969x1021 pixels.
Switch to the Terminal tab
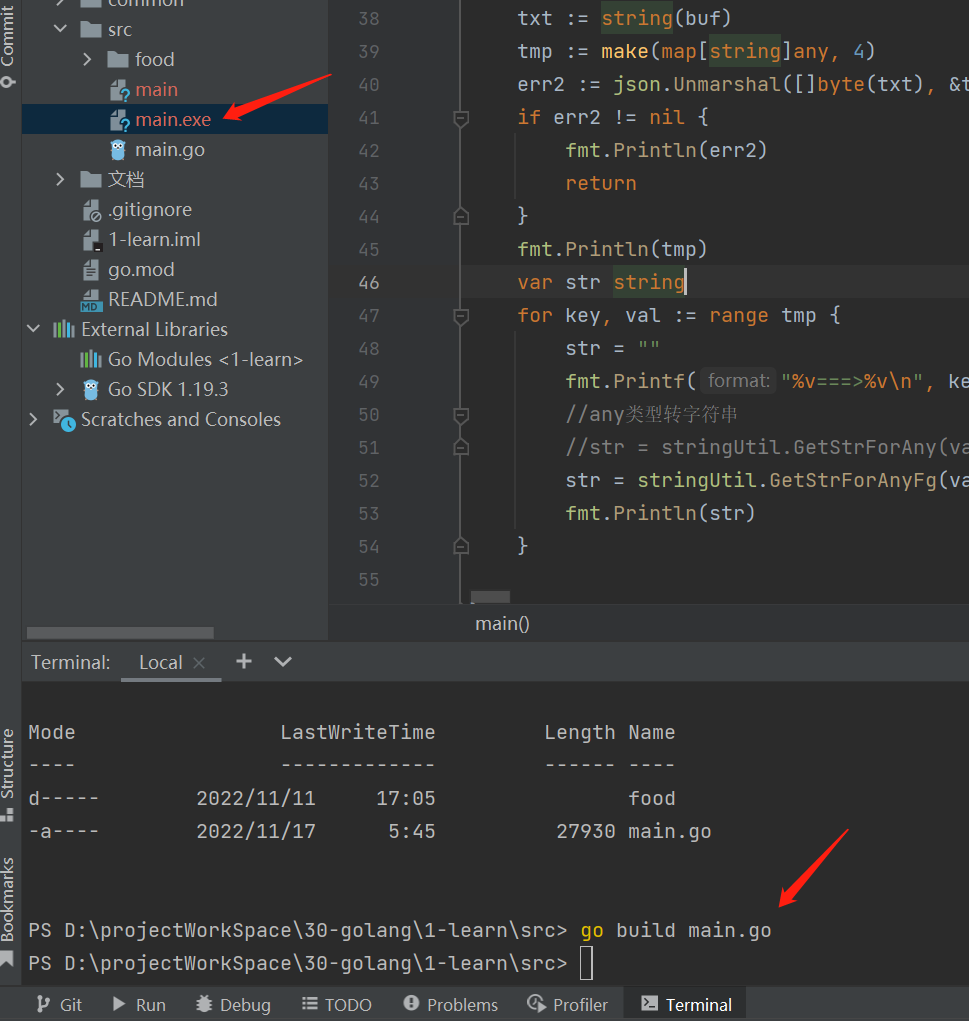coord(684,1004)
